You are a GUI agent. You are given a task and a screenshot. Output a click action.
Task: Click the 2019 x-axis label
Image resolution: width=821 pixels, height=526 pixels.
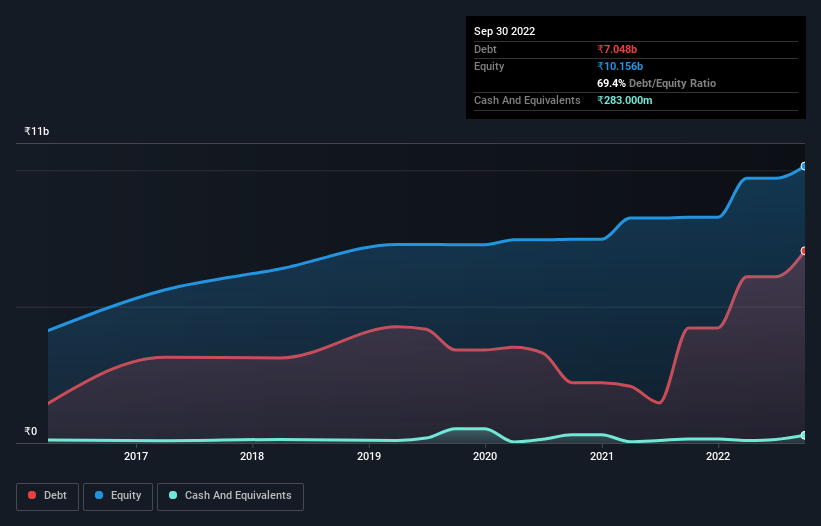[x=369, y=456]
